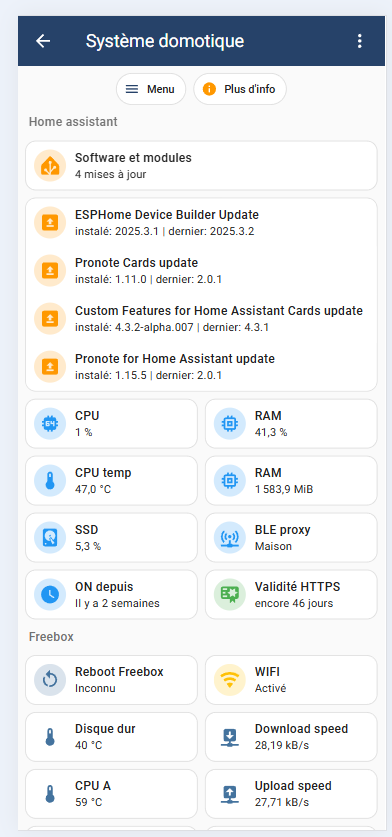Open the Menu chip

coord(151,89)
